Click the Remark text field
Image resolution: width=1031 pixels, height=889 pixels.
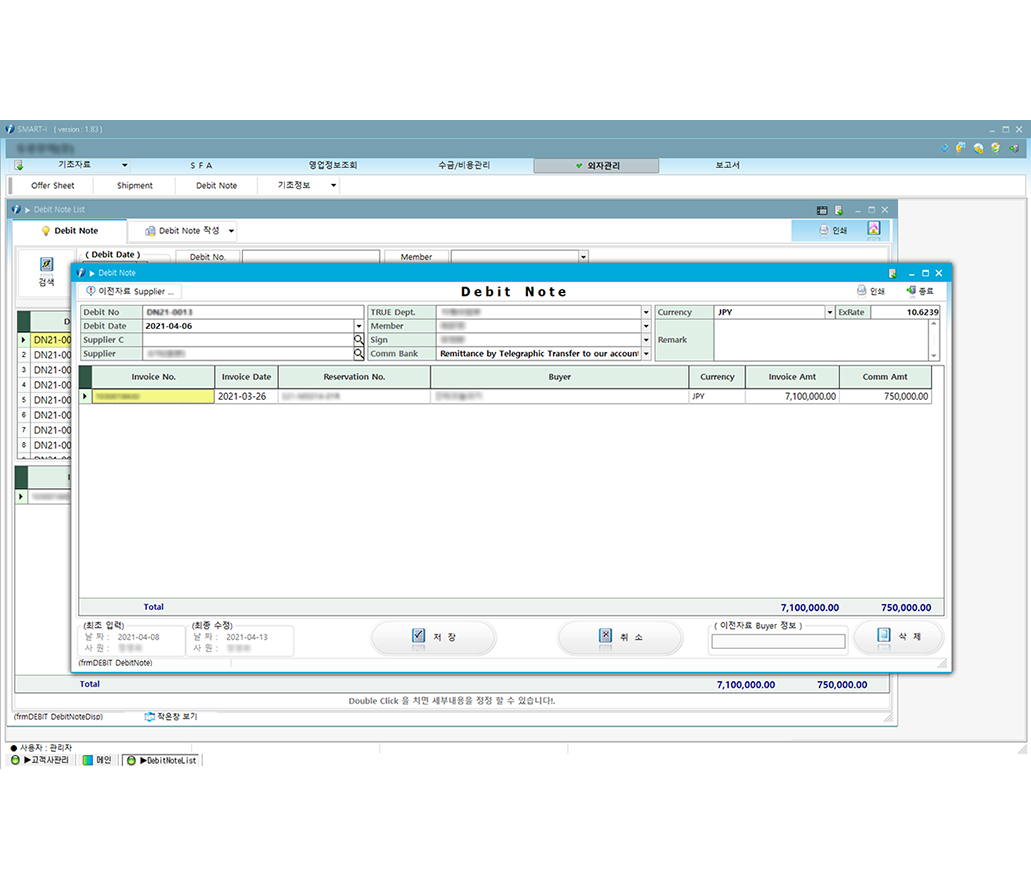[820, 340]
